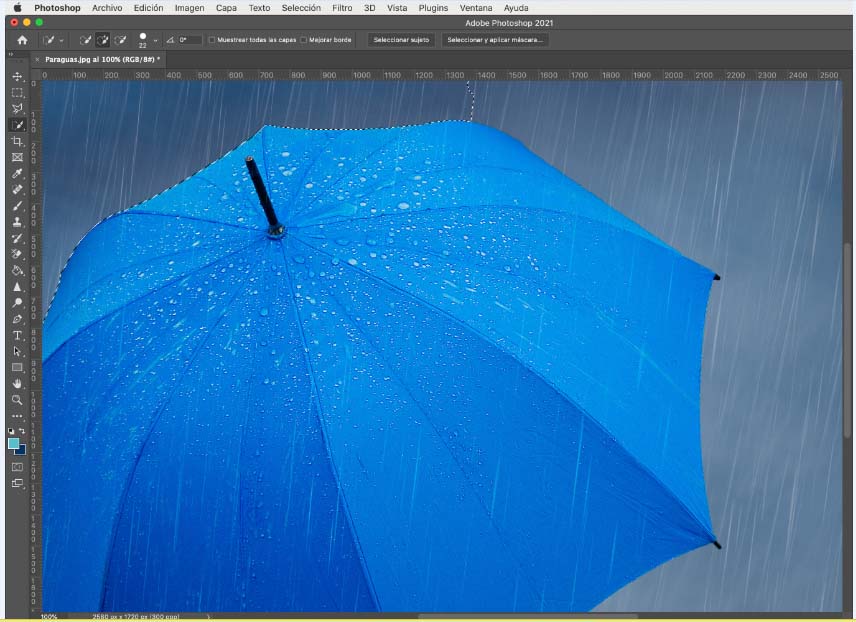Click 'Seleccionar y aplicar máscara...' button

click(495, 40)
